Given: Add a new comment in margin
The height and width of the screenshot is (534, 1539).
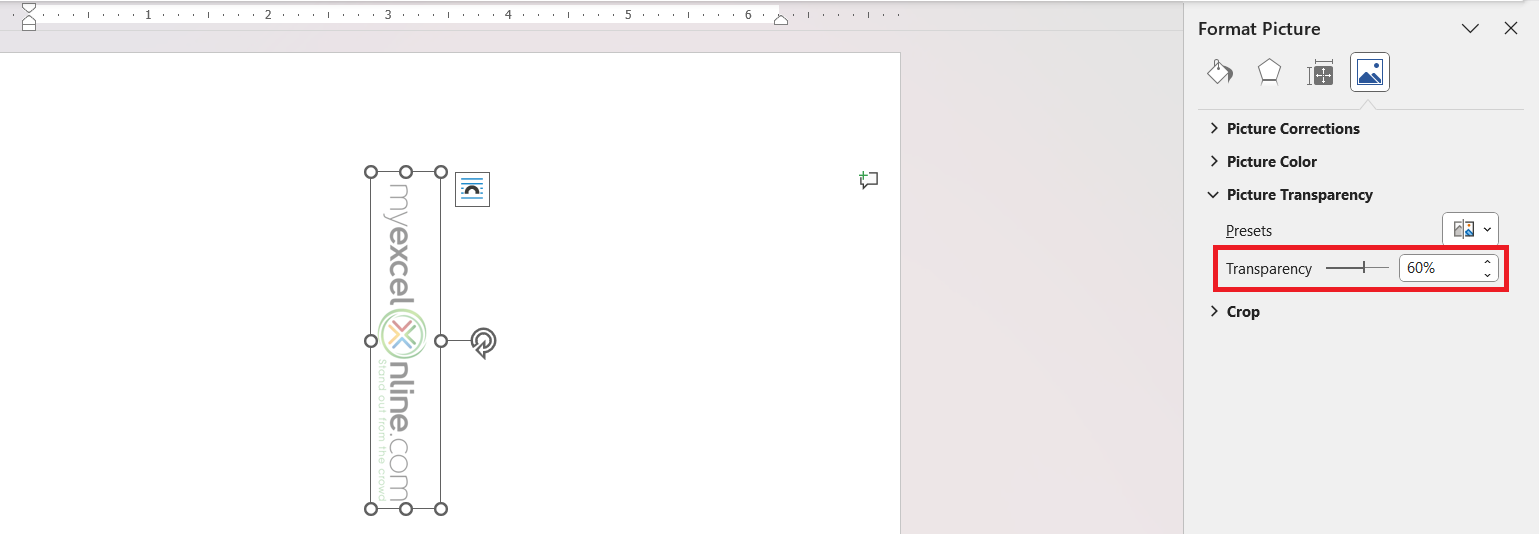Looking at the screenshot, I should click(x=868, y=180).
